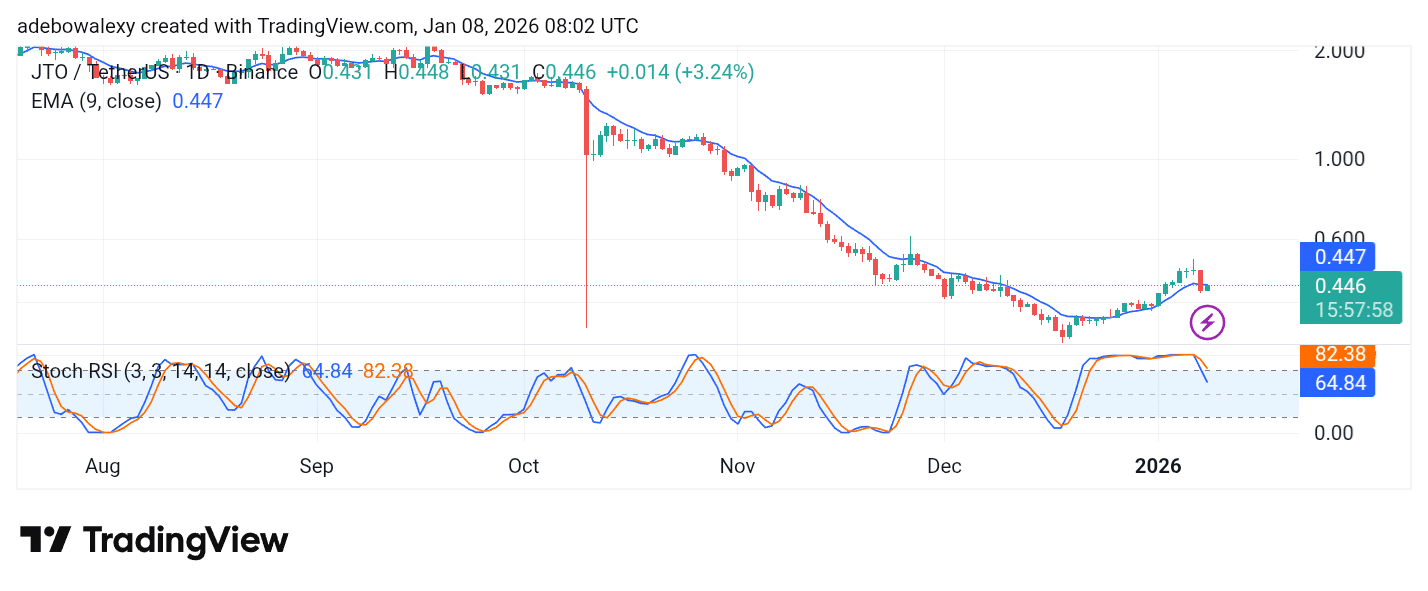This screenshot has height=591, width=1428.
Task: Click the blue 64.84 Stoch RSI label
Action: pos(1337,382)
